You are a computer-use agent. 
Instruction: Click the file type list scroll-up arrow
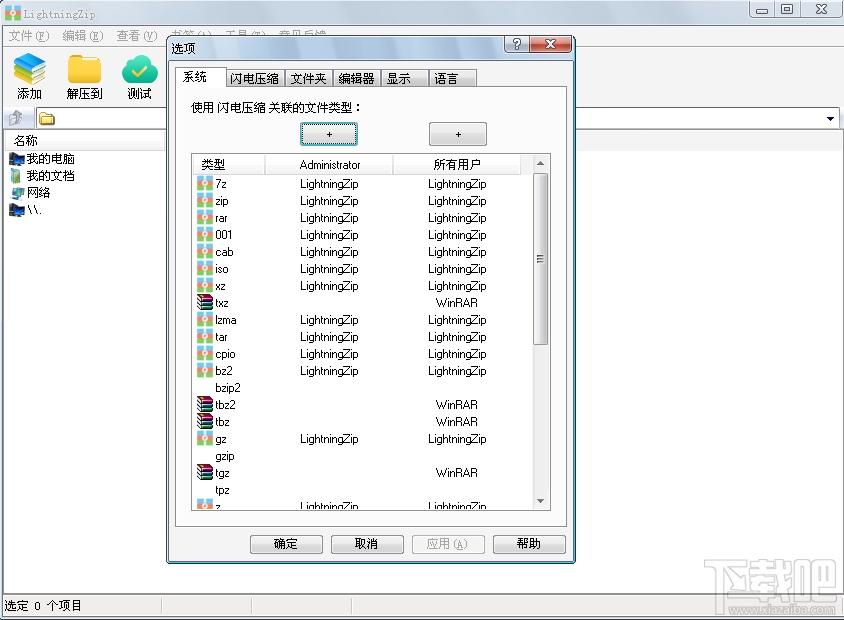(540, 163)
